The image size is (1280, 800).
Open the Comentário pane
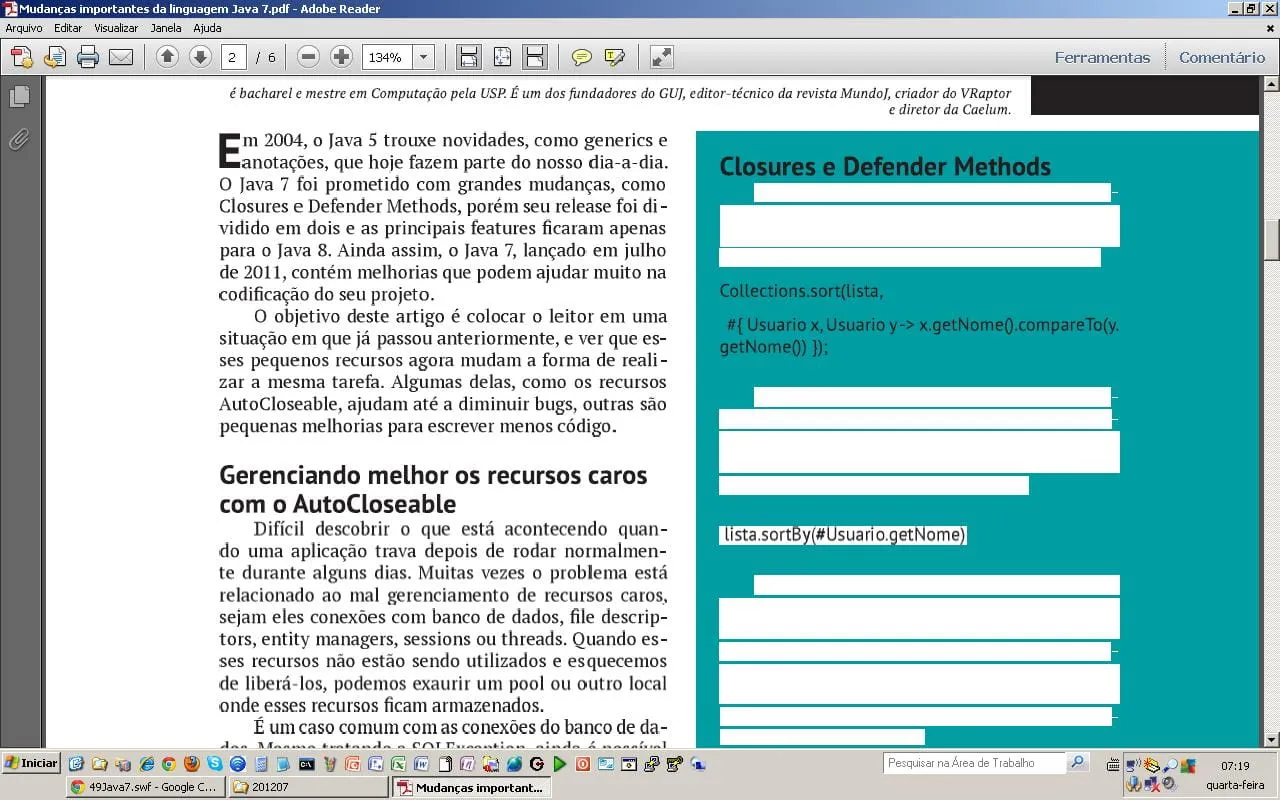(x=1222, y=58)
